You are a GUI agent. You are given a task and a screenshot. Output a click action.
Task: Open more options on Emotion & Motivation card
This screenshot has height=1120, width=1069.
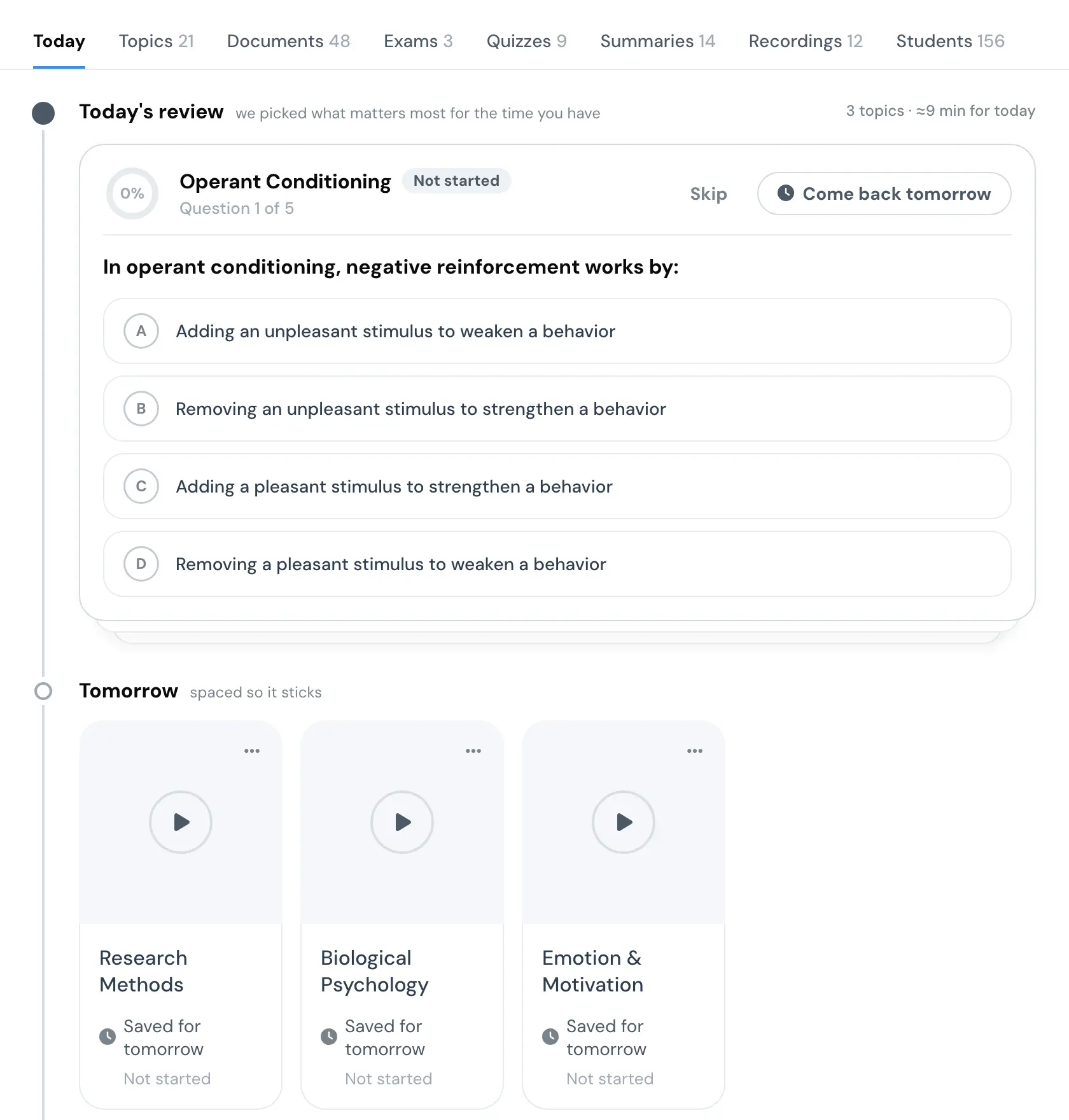(695, 751)
